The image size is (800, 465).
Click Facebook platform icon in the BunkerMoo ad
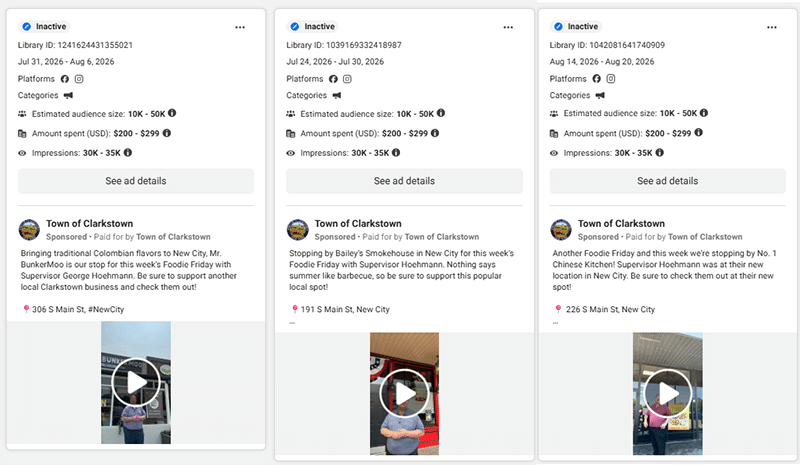click(x=65, y=79)
